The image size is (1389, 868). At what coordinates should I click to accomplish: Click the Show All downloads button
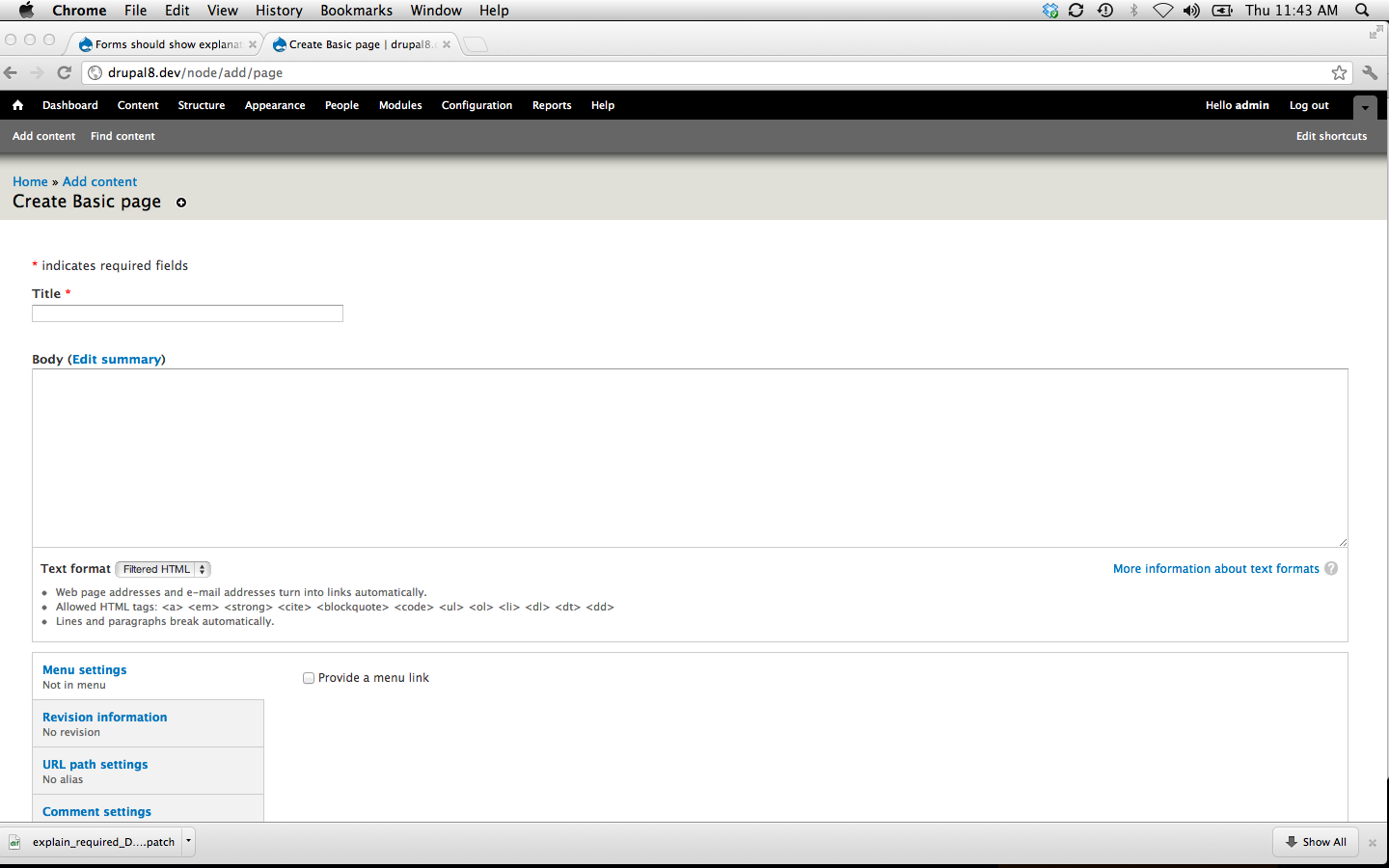coord(1315,841)
